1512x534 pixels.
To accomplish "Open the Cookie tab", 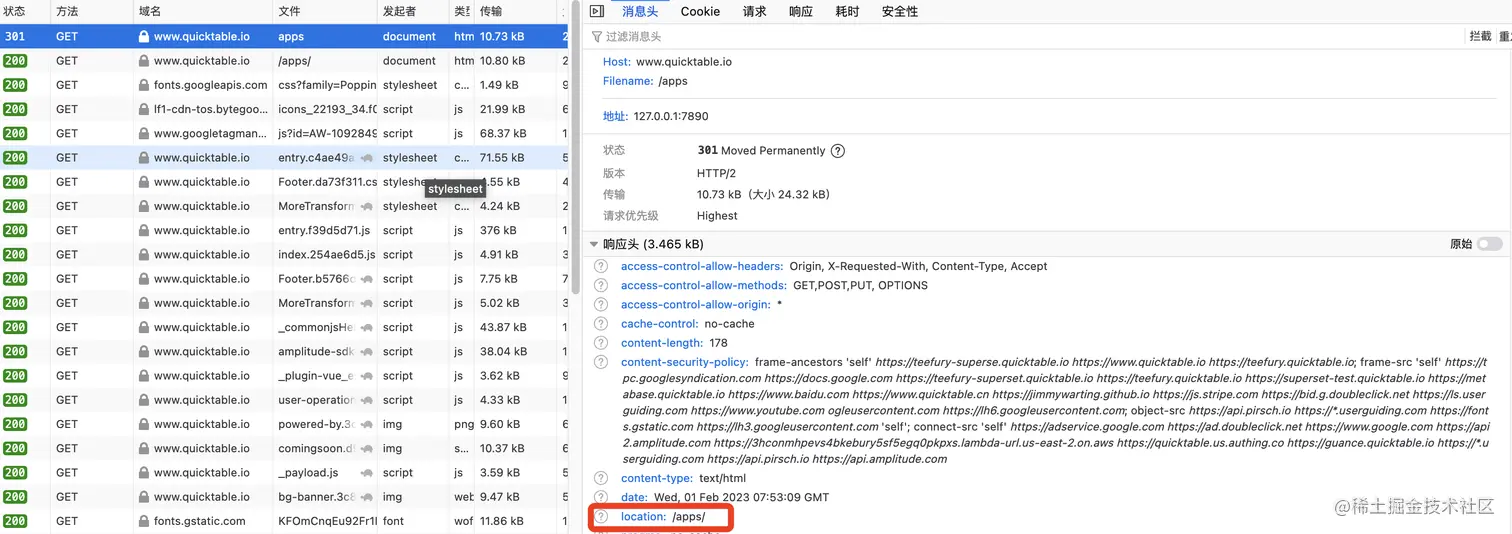I will 700,11.
